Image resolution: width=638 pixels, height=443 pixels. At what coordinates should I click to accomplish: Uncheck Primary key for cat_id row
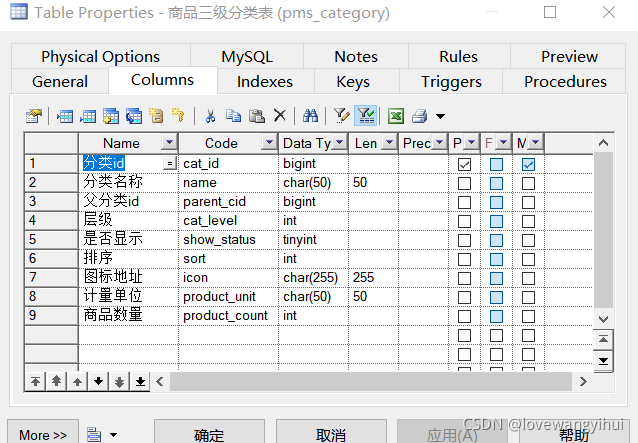[x=464, y=164]
